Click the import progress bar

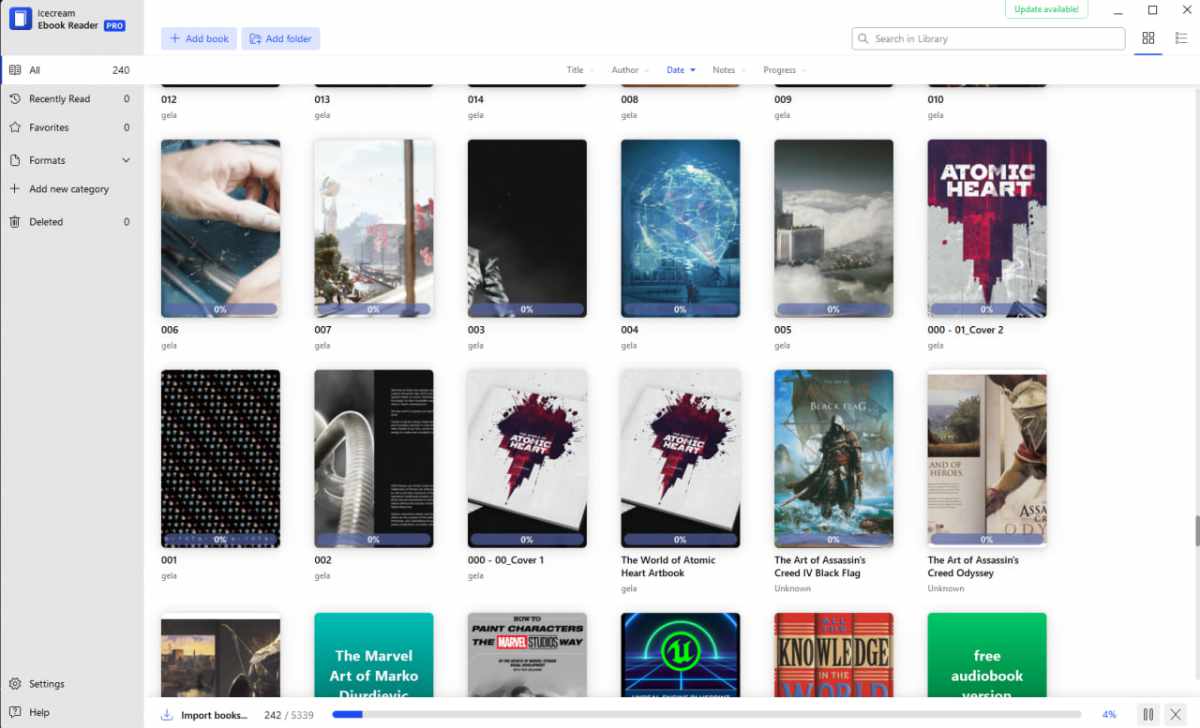coord(706,715)
